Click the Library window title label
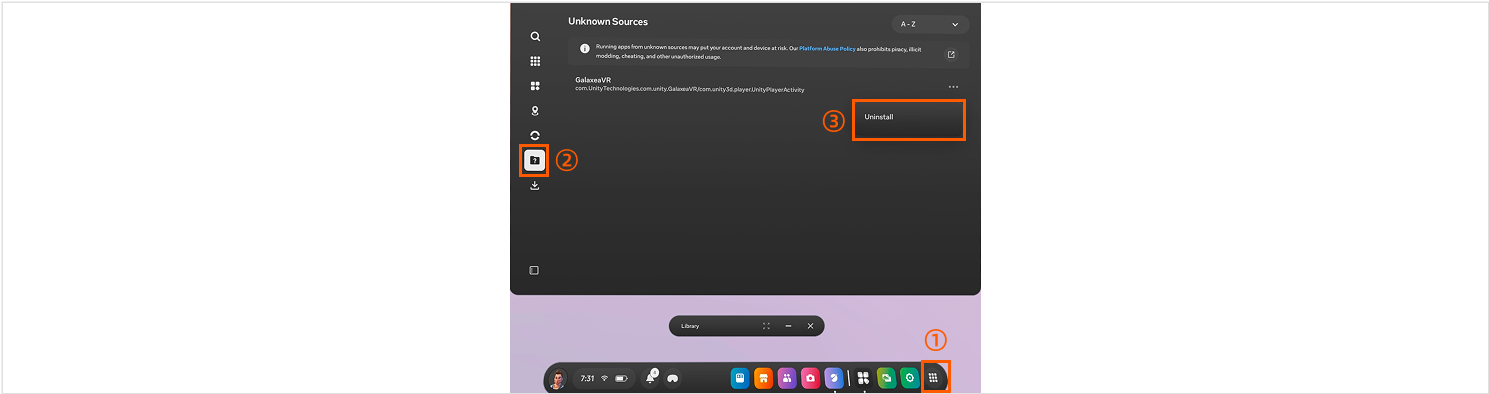 (x=690, y=326)
